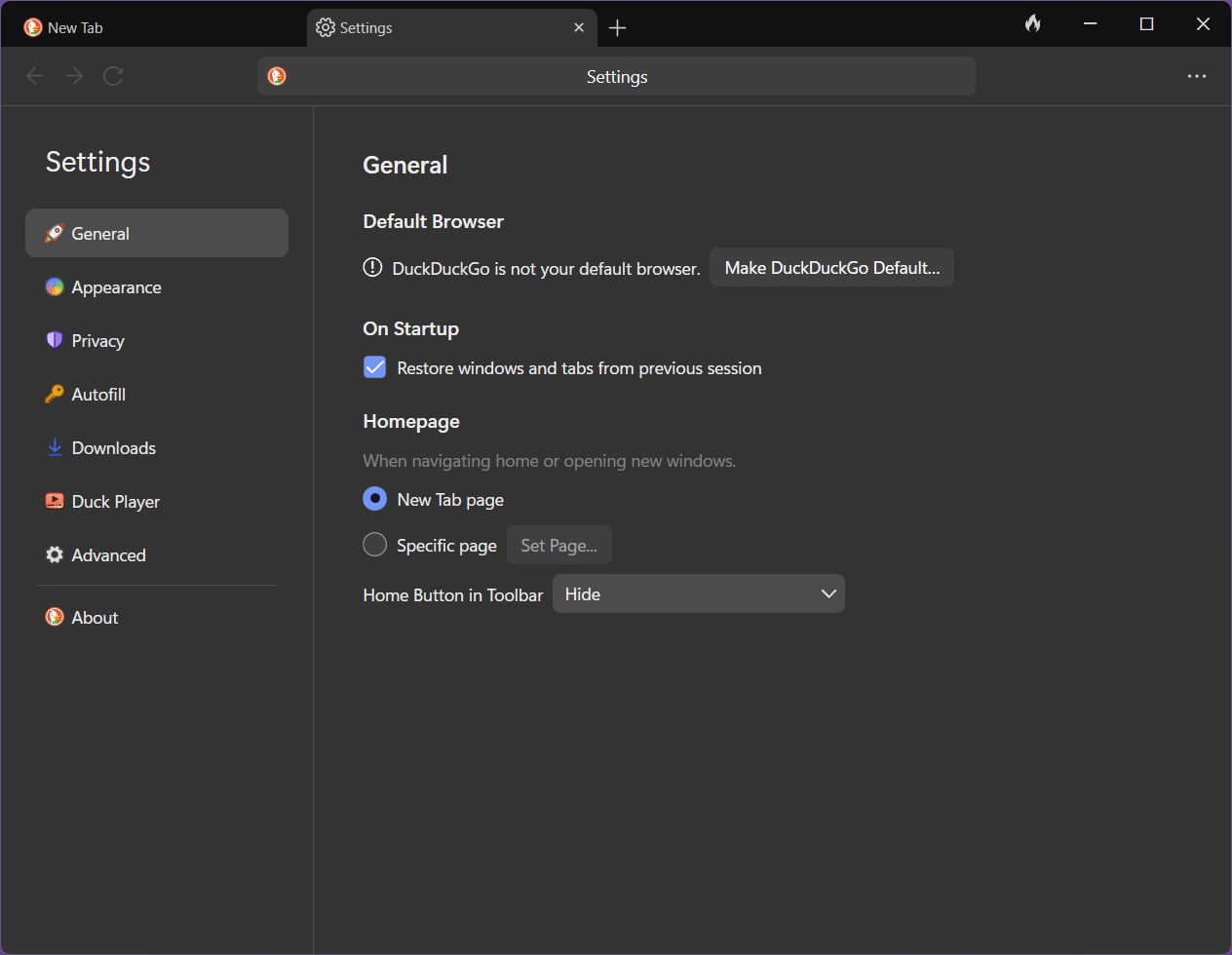Screen dimensions: 1232x955
Task: Click the gear icon on Settings tab
Action: click(x=326, y=27)
